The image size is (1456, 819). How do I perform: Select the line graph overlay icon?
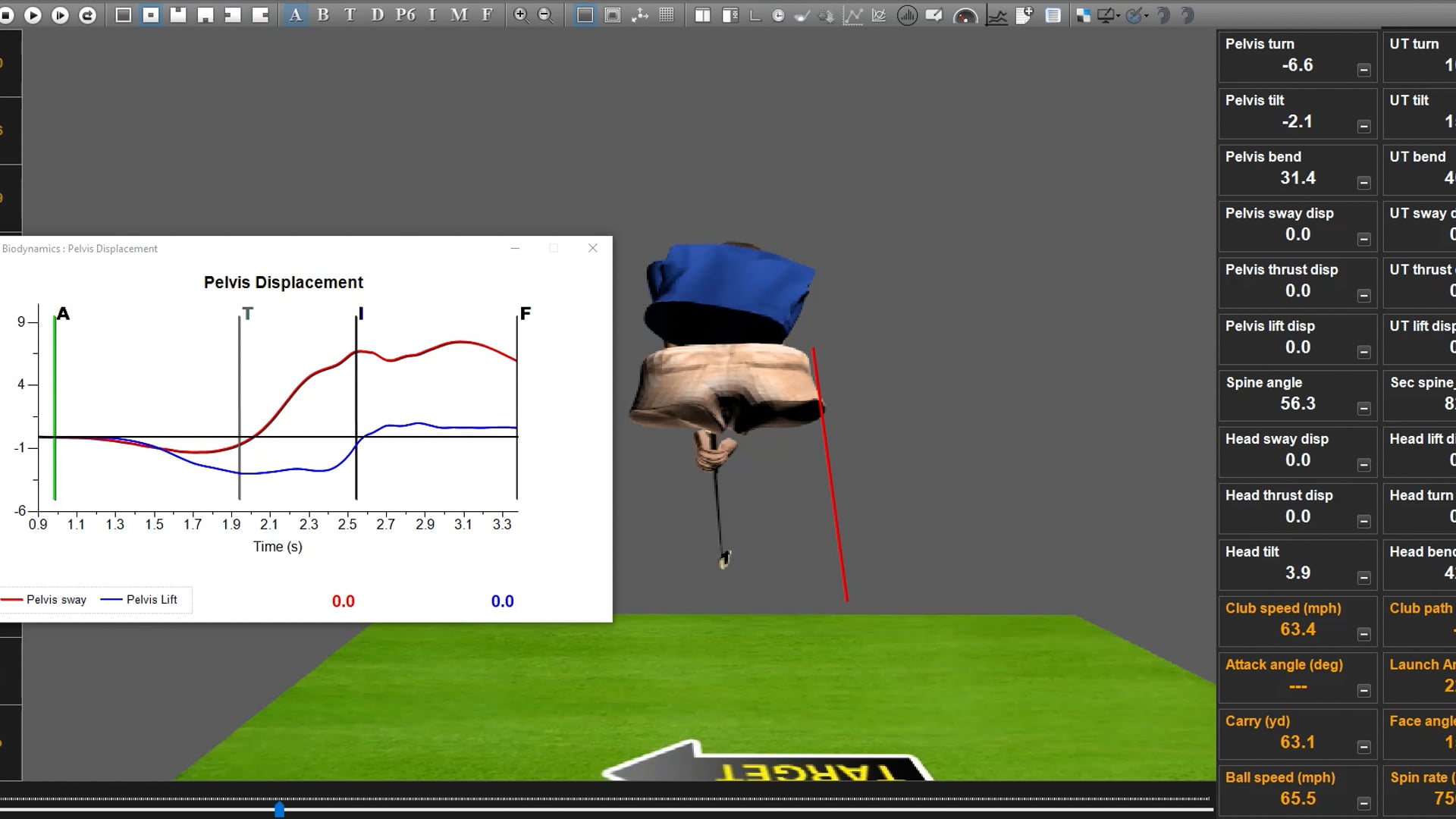coord(998,14)
